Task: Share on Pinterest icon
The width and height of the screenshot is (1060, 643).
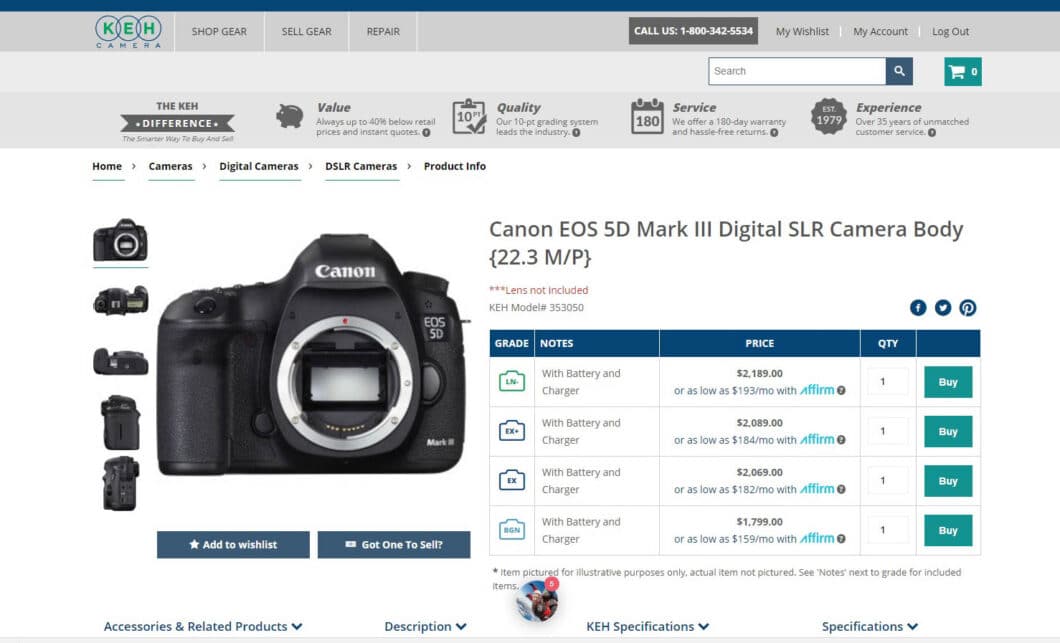Action: [x=968, y=308]
